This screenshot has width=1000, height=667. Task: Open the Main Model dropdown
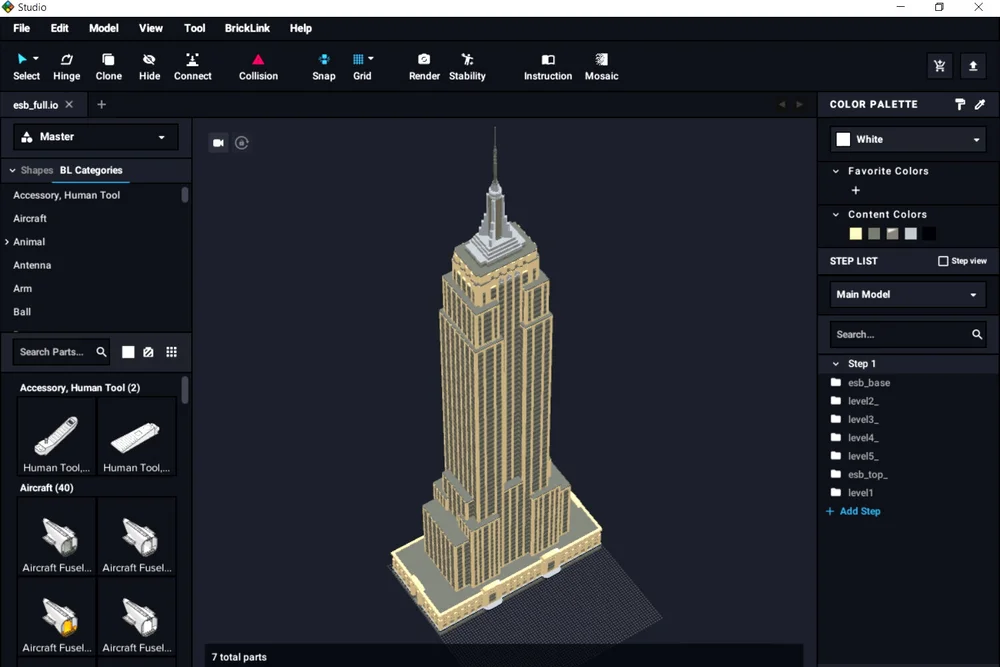(906, 294)
